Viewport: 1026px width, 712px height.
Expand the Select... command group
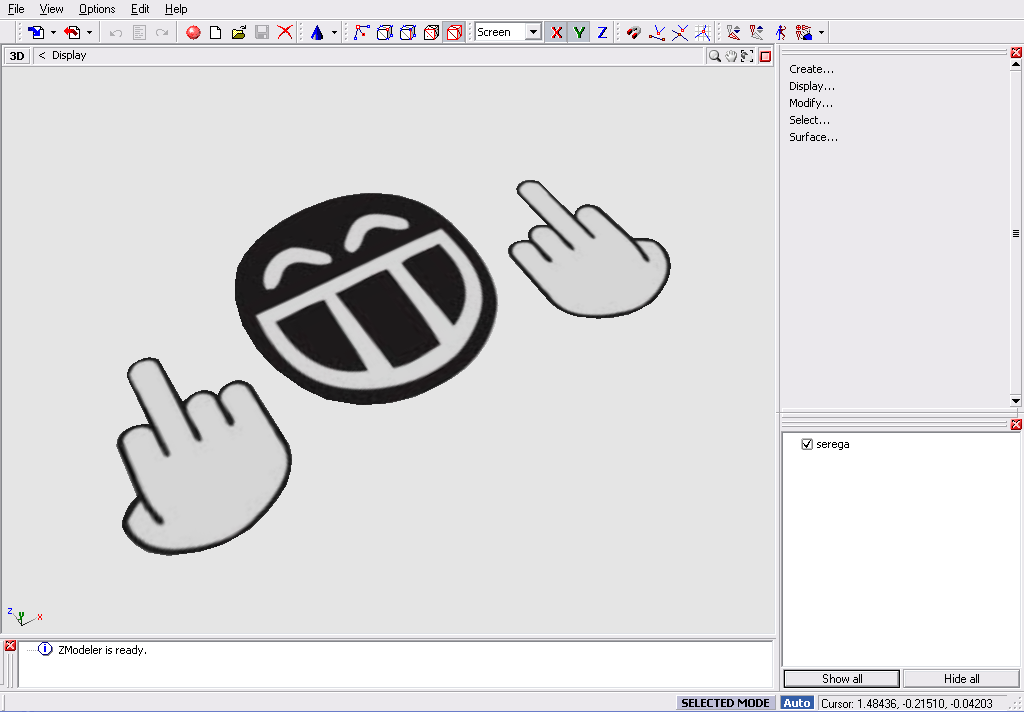809,120
